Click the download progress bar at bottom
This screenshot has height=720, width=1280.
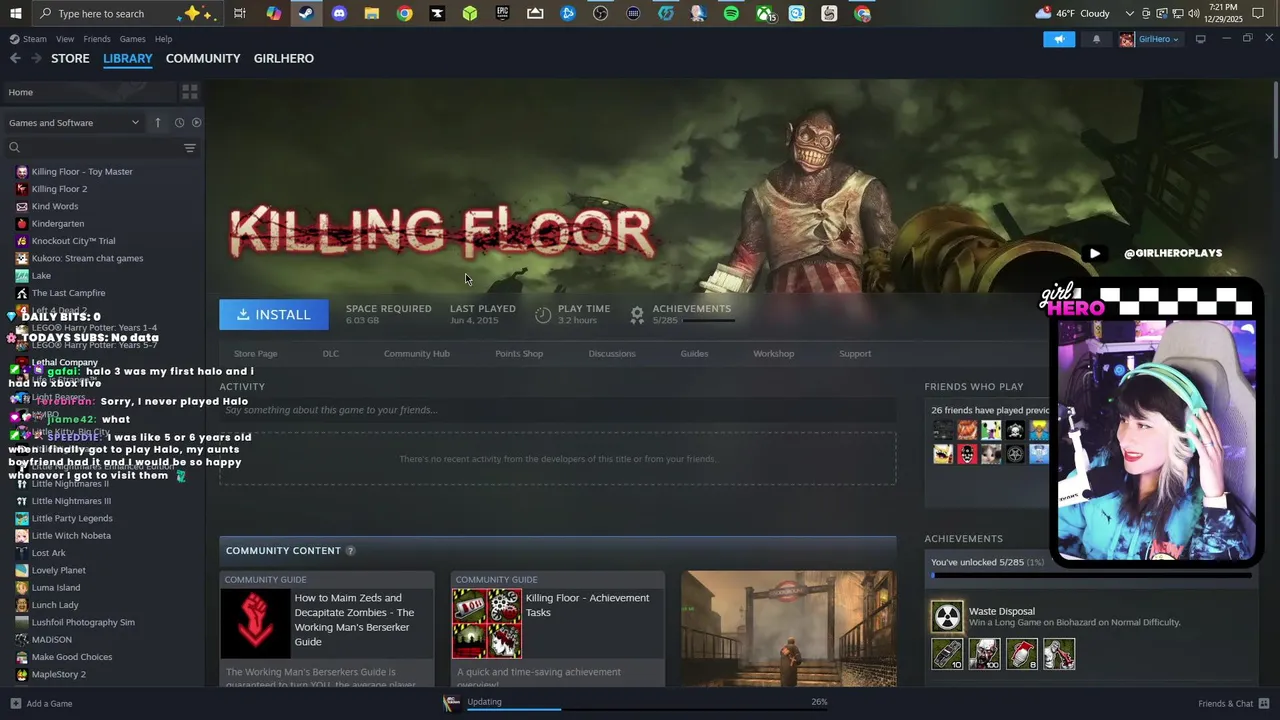[647, 709]
